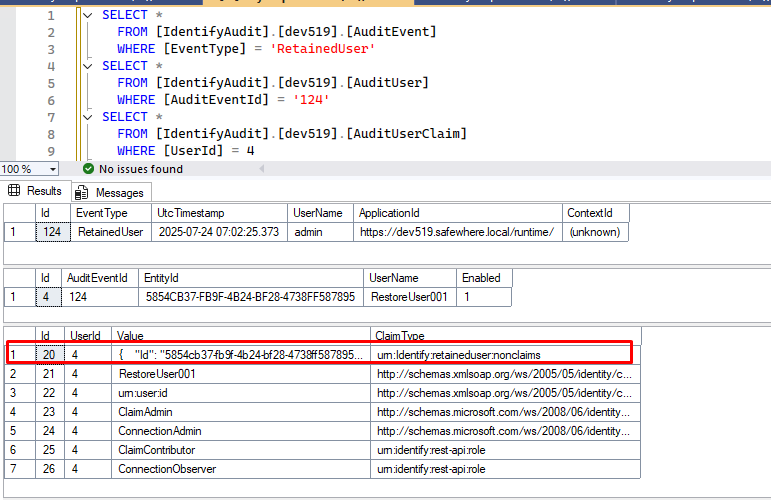The width and height of the screenshot is (771, 500).
Task: Click the urn:Identify:retaineduser:nonclaims cell
Action: 505,355
